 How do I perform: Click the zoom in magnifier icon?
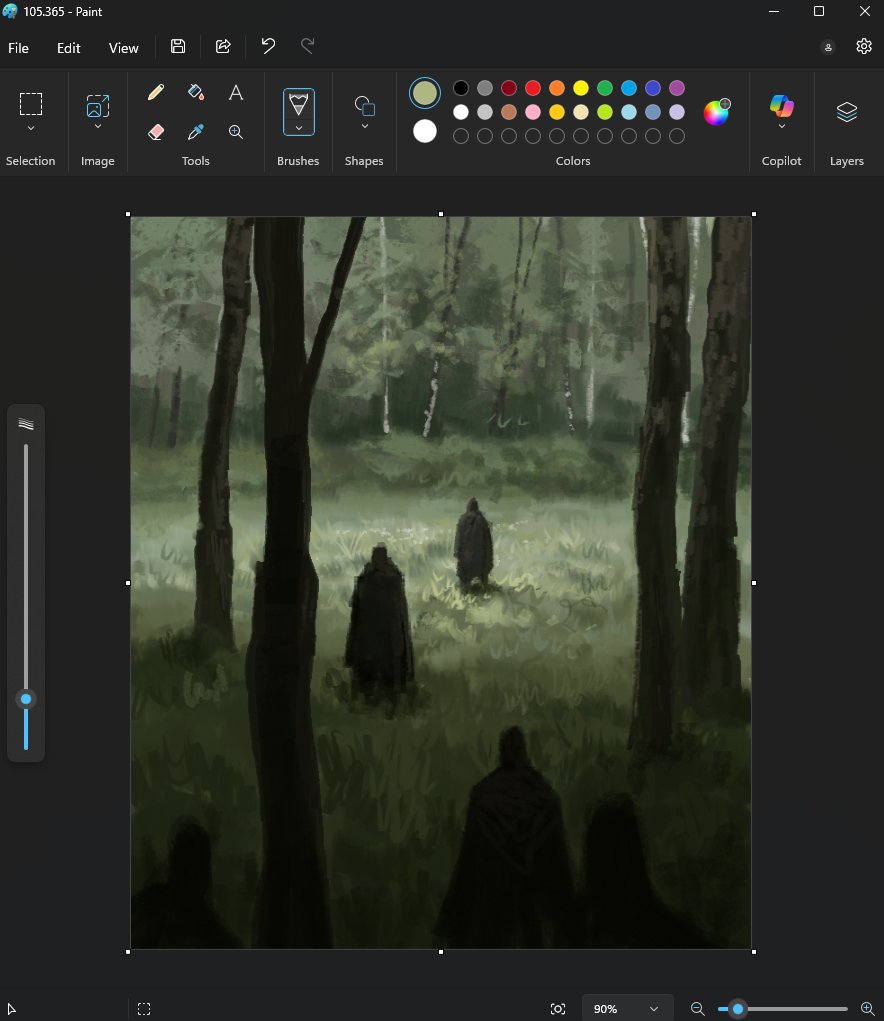click(867, 1009)
